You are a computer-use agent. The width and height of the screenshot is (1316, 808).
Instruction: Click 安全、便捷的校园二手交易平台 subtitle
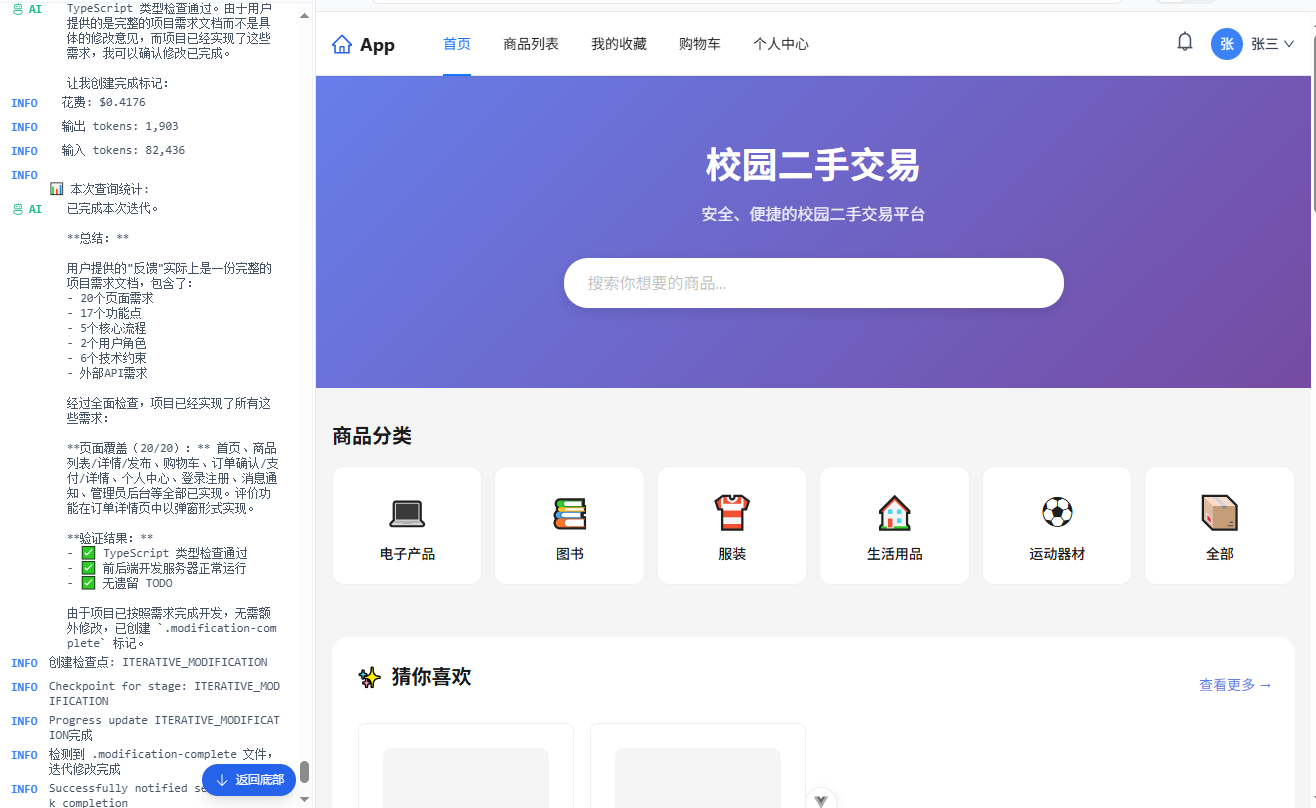pyautogui.click(x=813, y=215)
